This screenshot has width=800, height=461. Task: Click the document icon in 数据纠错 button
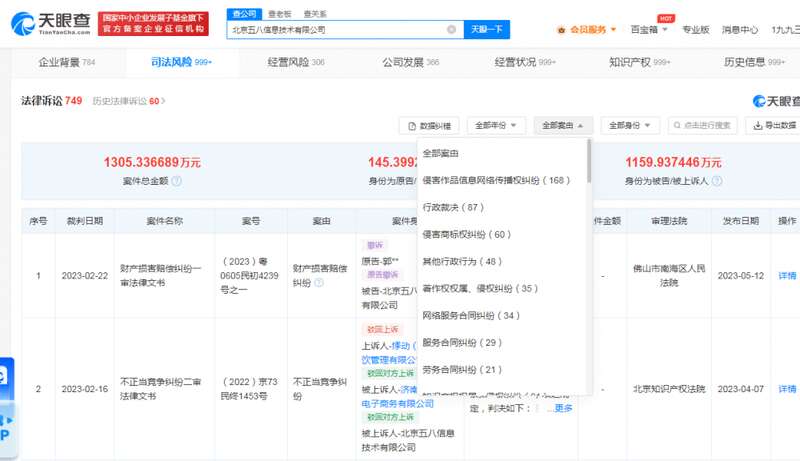(412, 126)
